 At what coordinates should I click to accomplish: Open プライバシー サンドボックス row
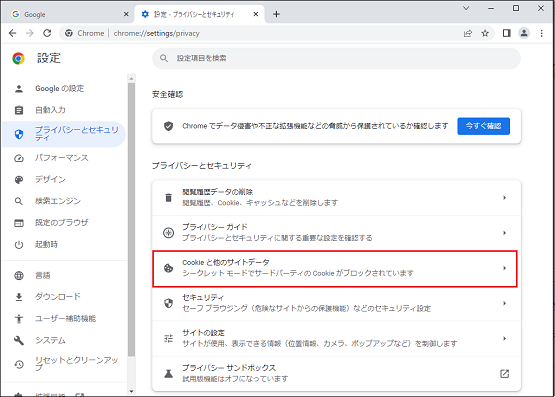click(x=336, y=374)
